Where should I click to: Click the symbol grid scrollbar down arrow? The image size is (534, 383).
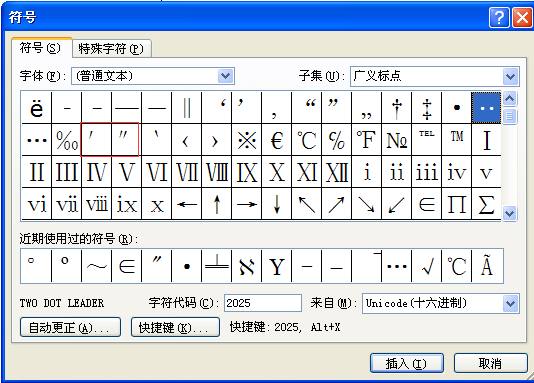click(x=510, y=213)
